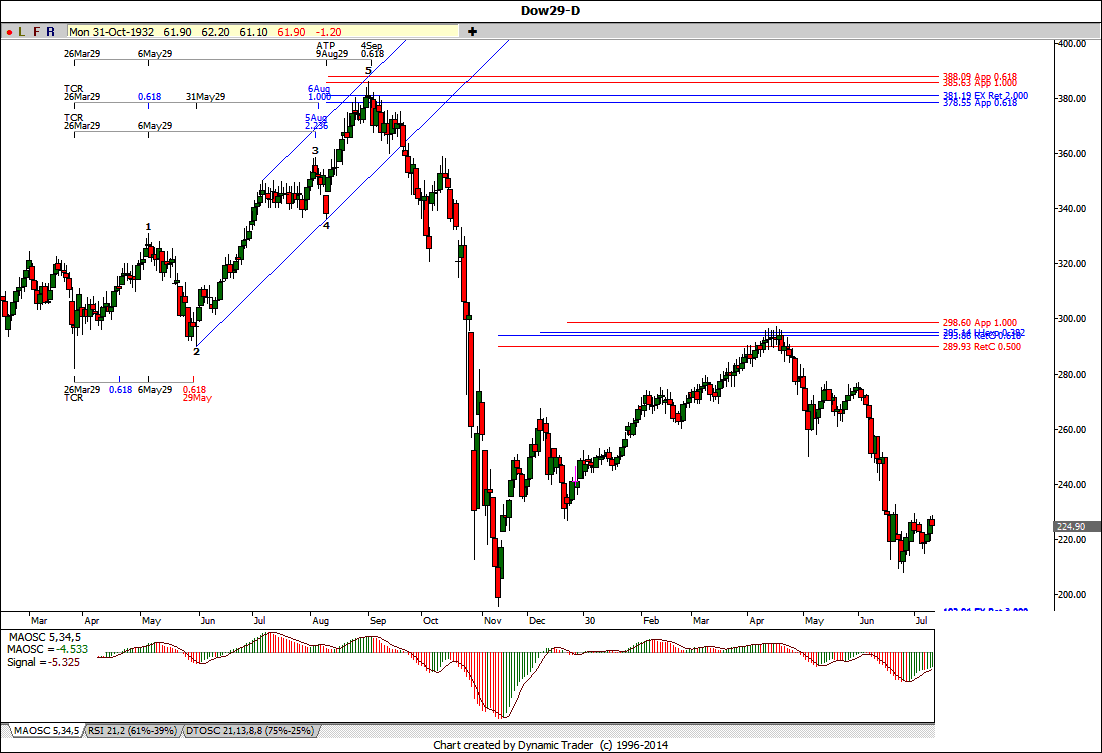Click the Sep month label on time axis
This screenshot has height=753, width=1102.
click(377, 621)
